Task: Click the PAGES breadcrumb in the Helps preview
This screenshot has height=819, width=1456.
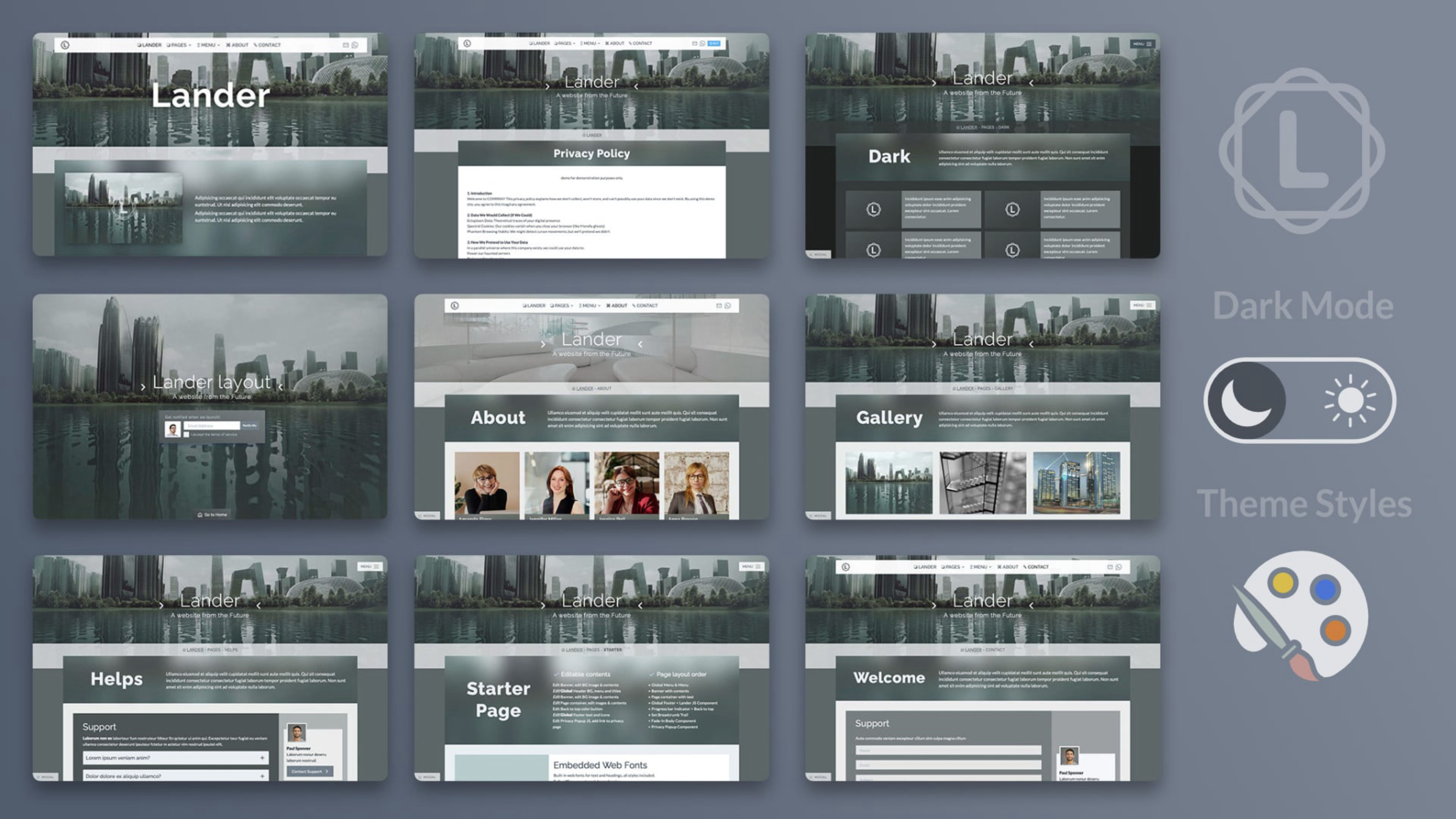Action: point(213,650)
